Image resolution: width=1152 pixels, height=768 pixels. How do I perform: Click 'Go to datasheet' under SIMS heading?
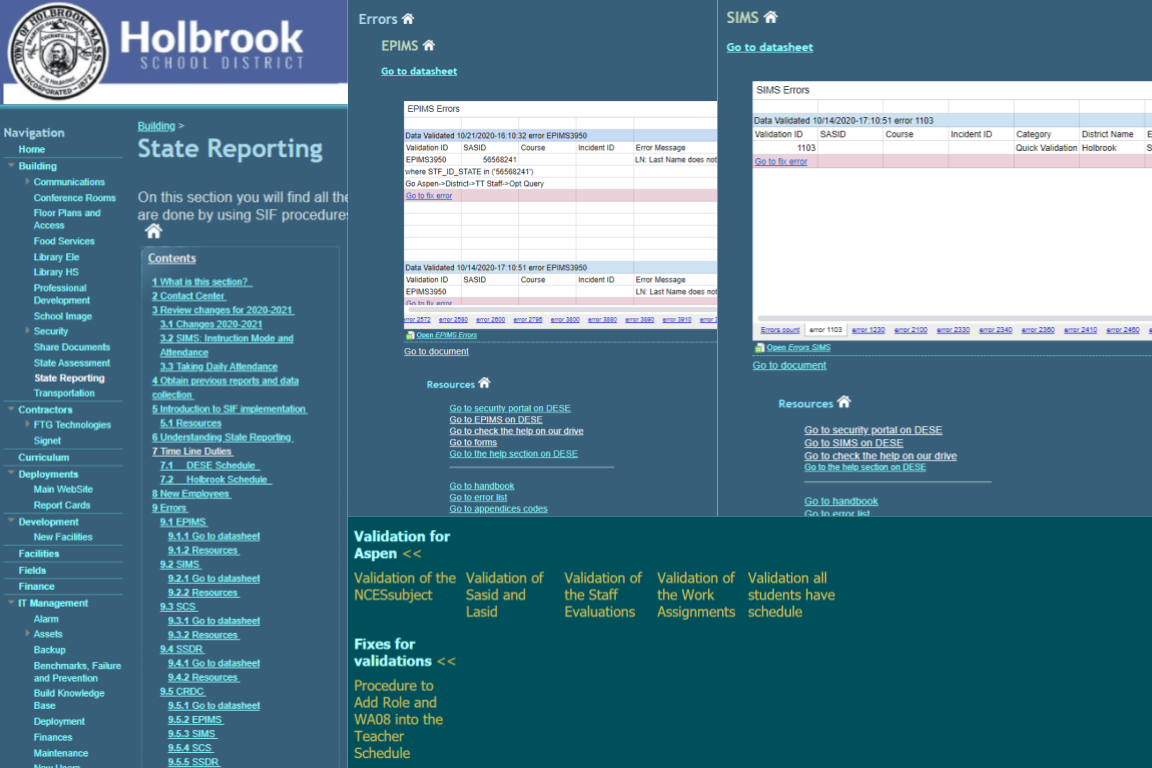[769, 47]
